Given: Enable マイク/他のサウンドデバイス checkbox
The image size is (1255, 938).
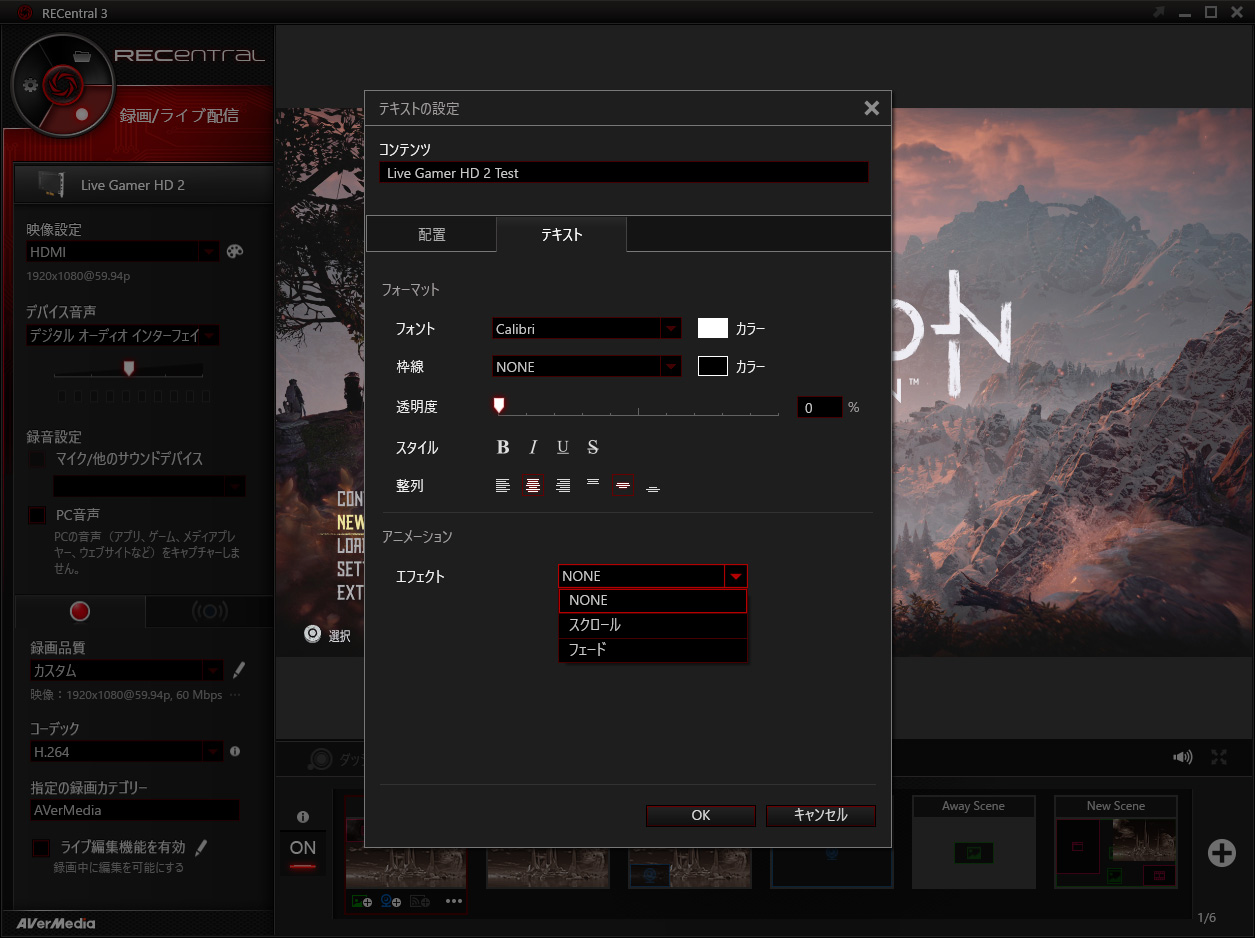Looking at the screenshot, I should [37, 459].
